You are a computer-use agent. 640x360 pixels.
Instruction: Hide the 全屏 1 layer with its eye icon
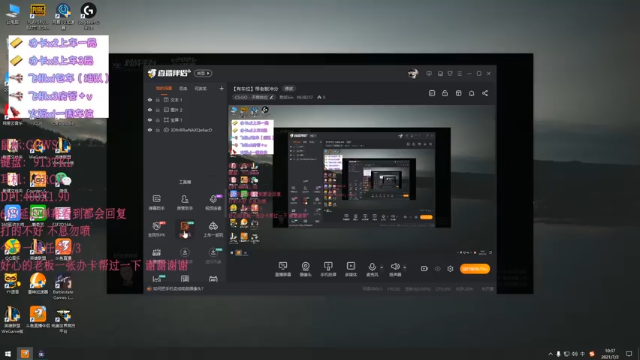[150, 120]
